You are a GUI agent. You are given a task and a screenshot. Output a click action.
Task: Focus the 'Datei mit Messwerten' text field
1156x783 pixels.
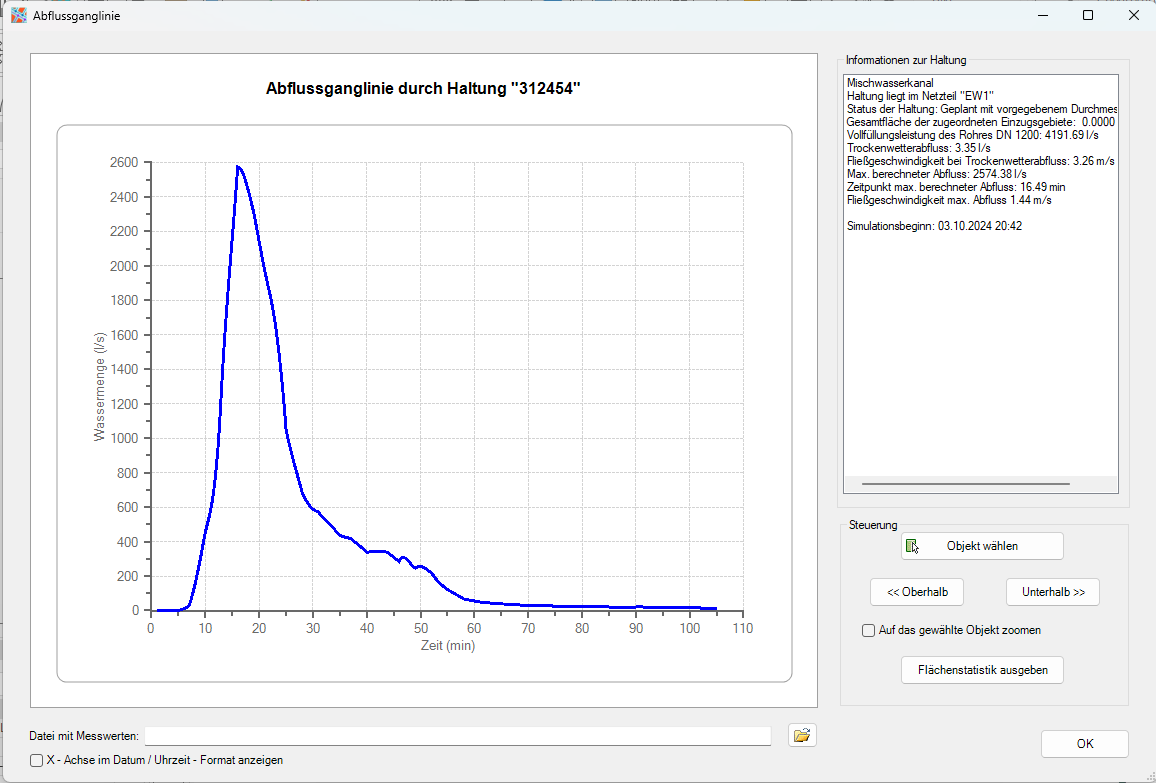pyautogui.click(x=458, y=736)
